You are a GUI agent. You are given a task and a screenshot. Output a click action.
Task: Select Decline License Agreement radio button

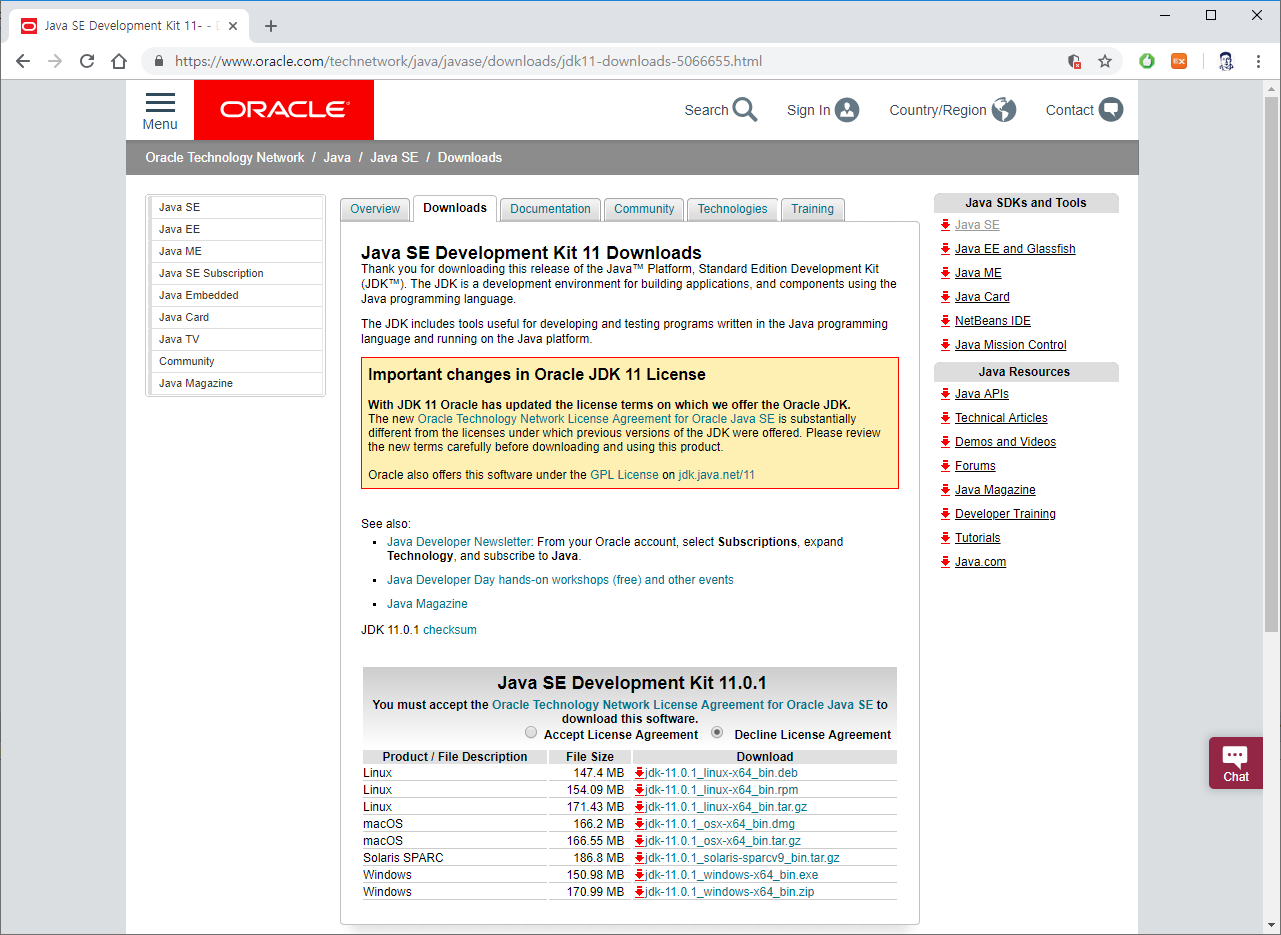click(717, 732)
